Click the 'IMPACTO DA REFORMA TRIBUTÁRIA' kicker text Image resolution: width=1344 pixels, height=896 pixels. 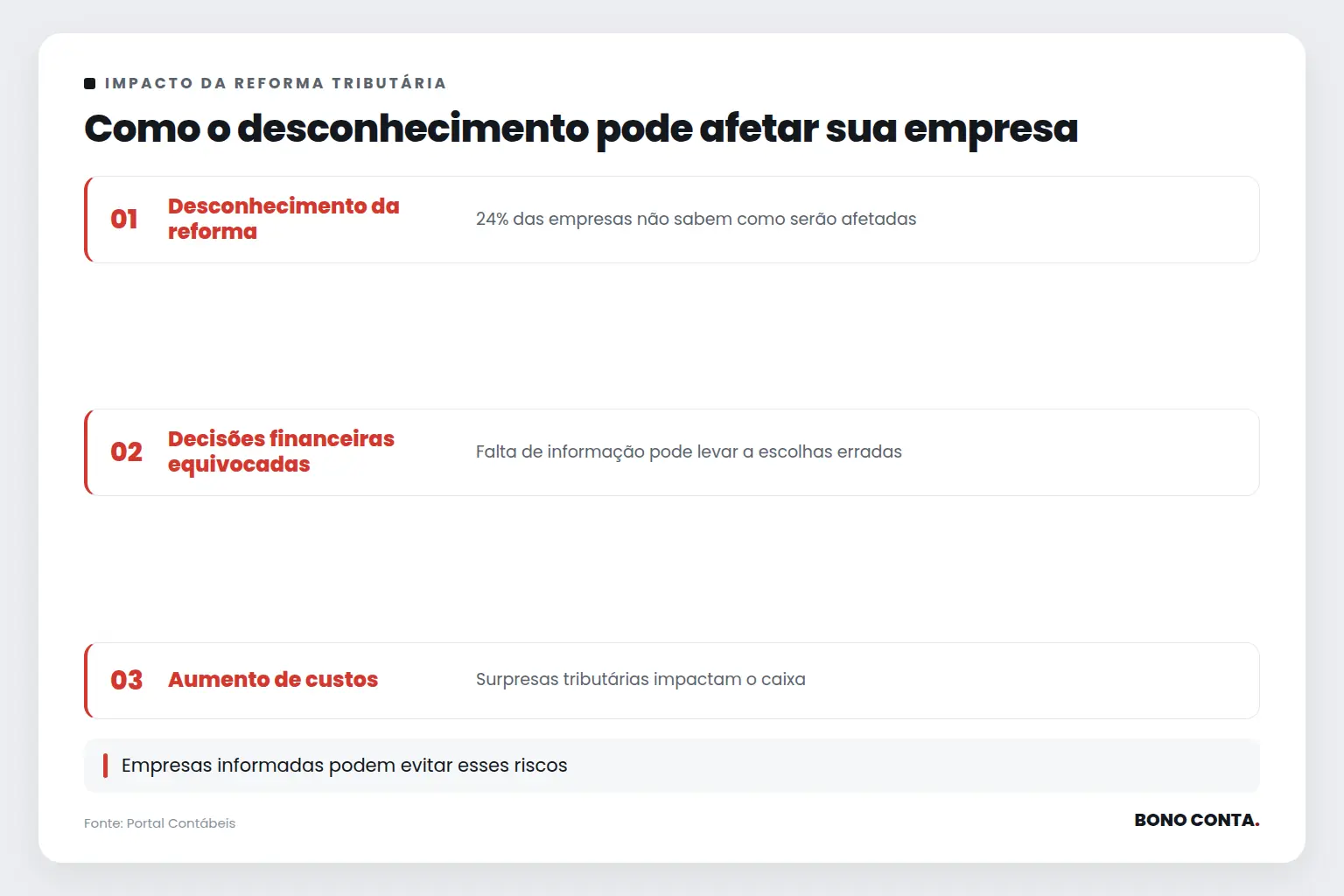pos(276,83)
